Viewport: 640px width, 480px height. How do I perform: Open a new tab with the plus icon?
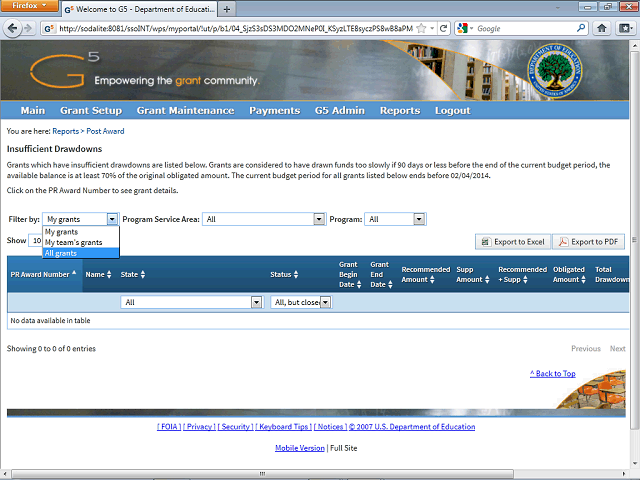(227, 9)
